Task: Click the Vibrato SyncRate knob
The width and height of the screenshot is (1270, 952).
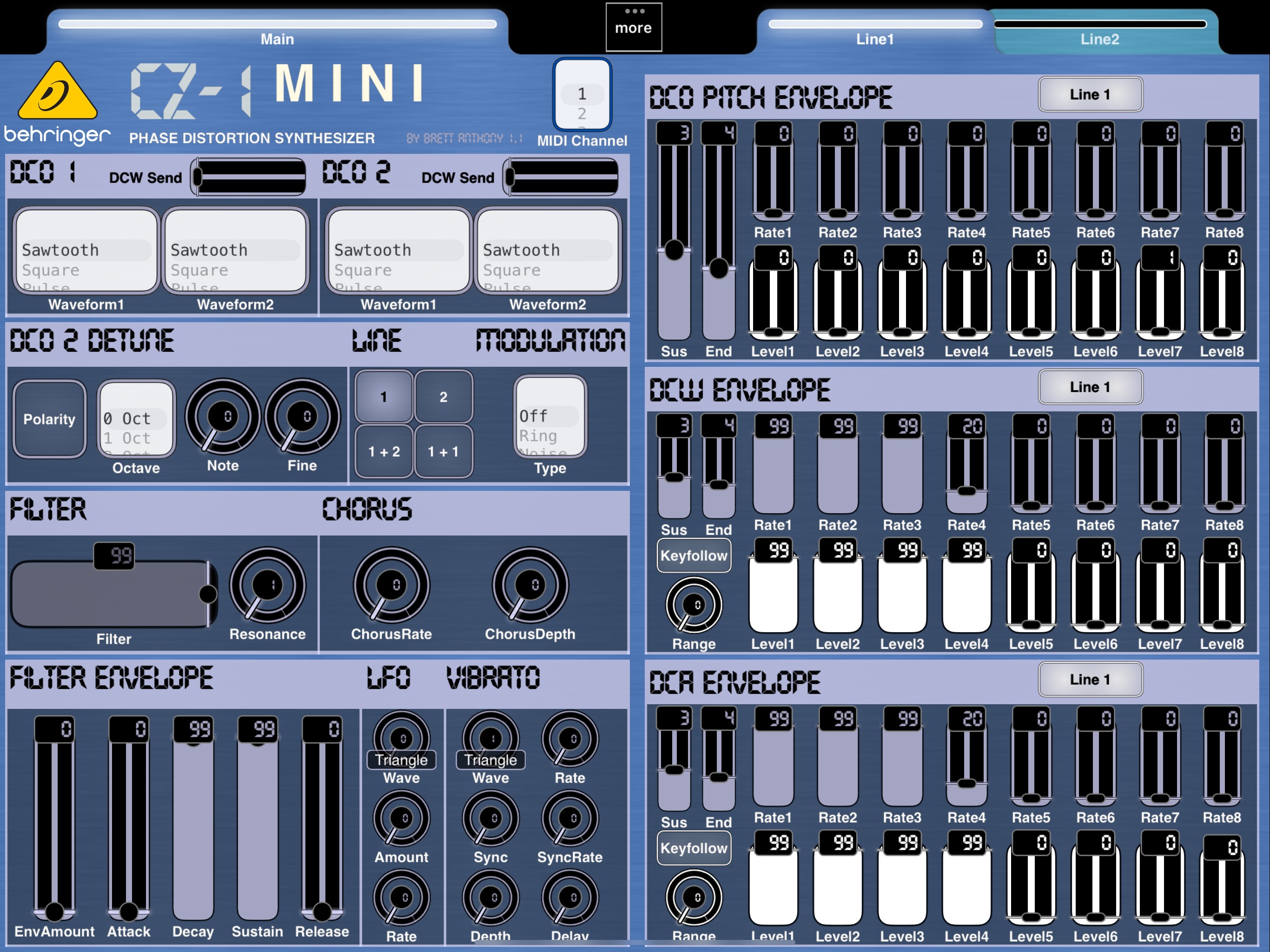Action: (570, 818)
